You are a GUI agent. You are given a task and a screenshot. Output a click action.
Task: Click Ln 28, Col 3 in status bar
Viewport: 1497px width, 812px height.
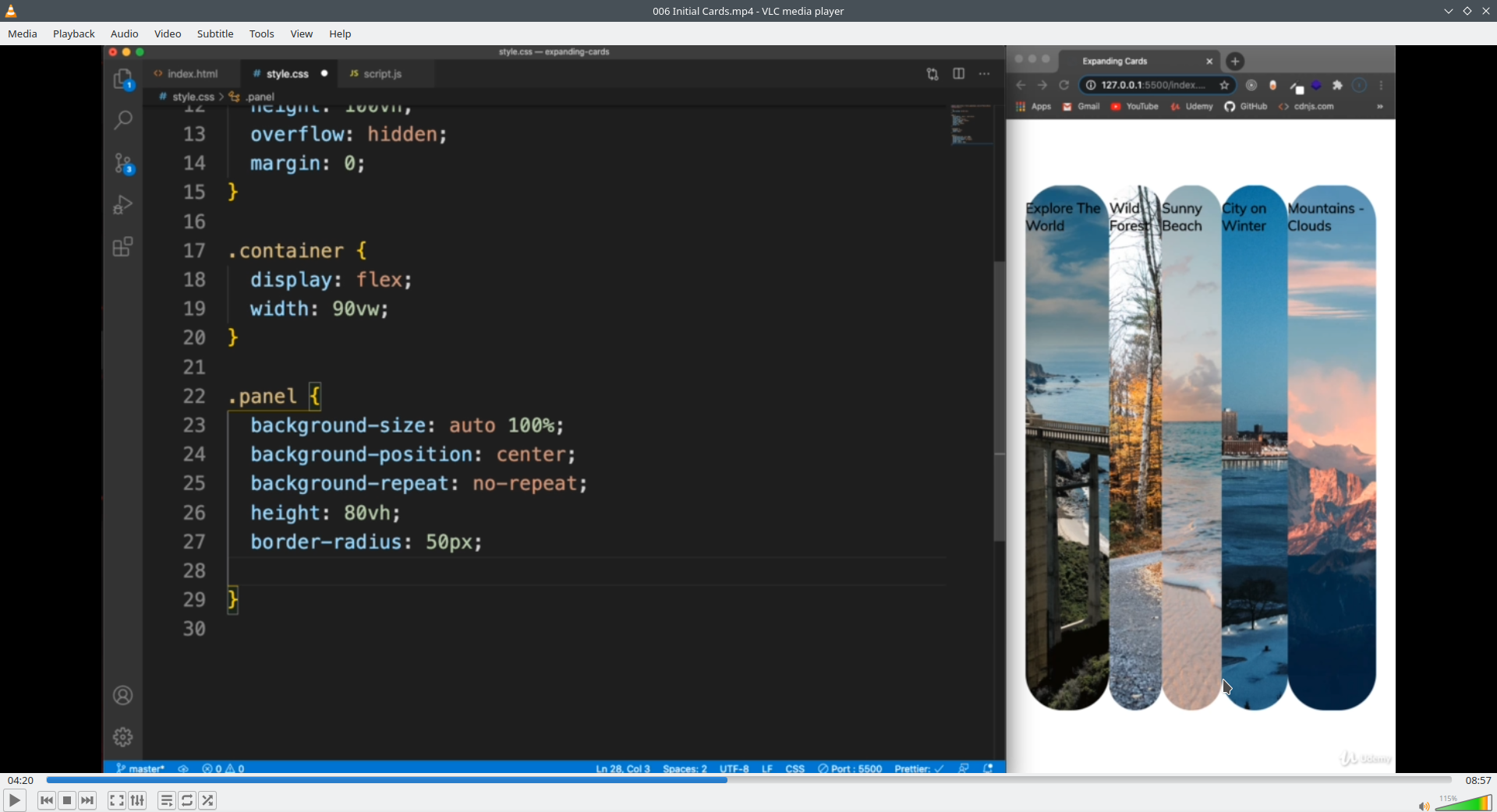click(x=623, y=768)
